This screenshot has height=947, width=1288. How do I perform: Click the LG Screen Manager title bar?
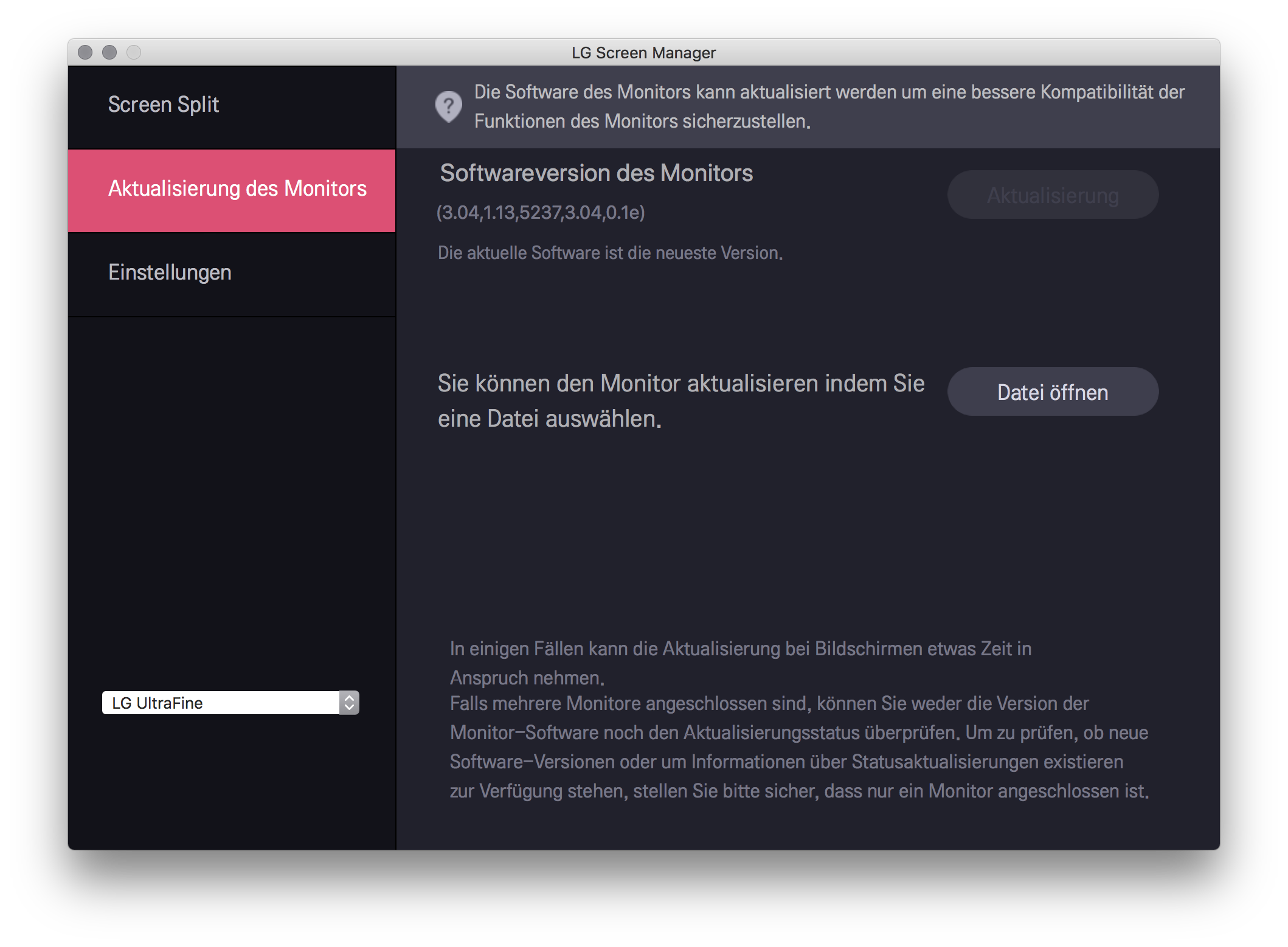click(x=644, y=53)
